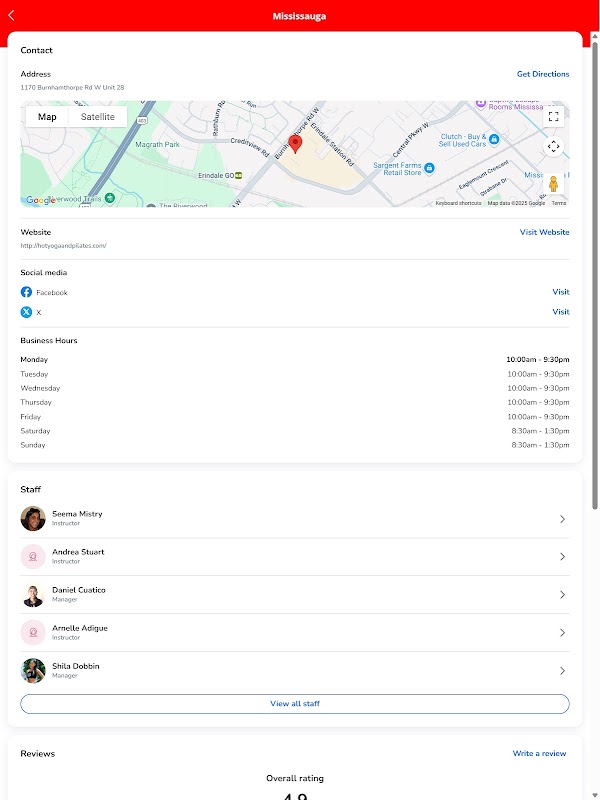Select Arnelle Adigue's name

(x=80, y=628)
